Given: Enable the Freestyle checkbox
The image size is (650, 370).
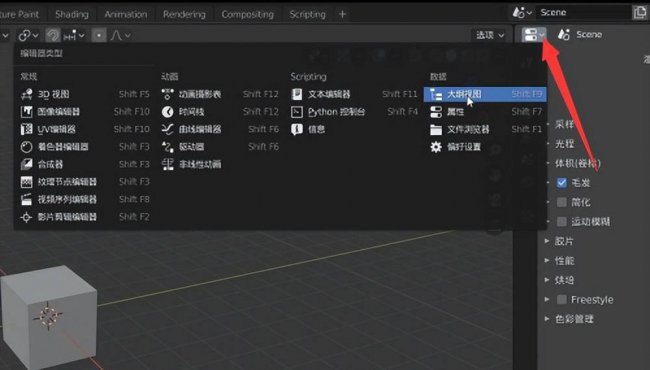Looking at the screenshot, I should pos(562,300).
